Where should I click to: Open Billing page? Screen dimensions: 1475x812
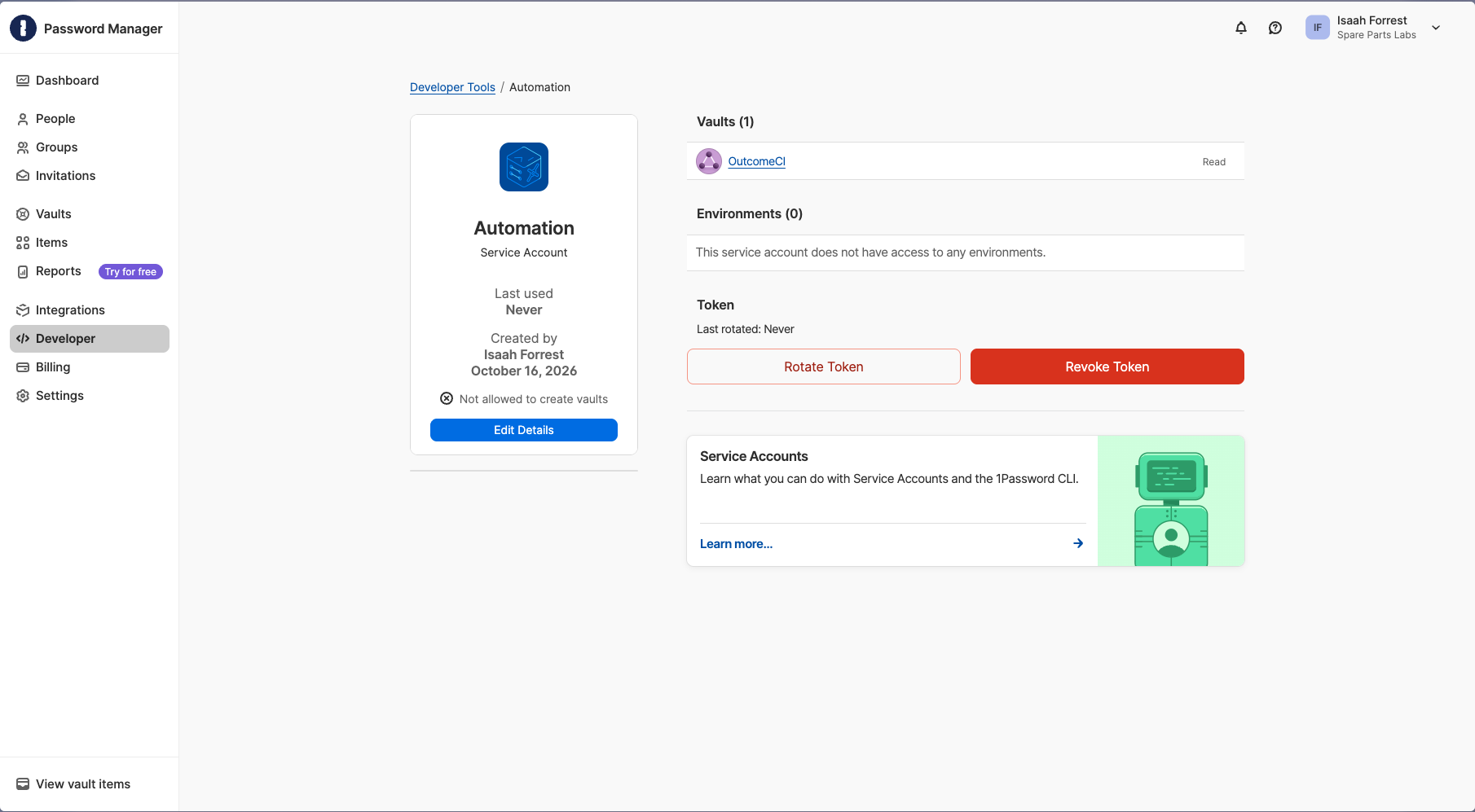pos(90,367)
